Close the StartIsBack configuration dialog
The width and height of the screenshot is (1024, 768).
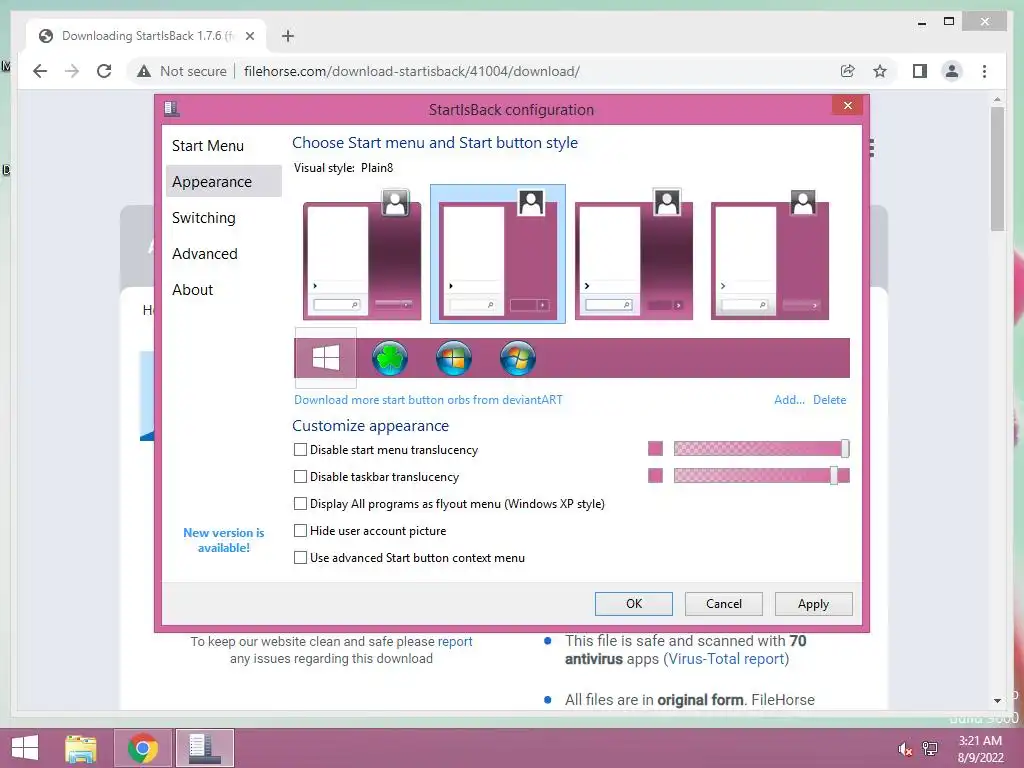(x=848, y=105)
